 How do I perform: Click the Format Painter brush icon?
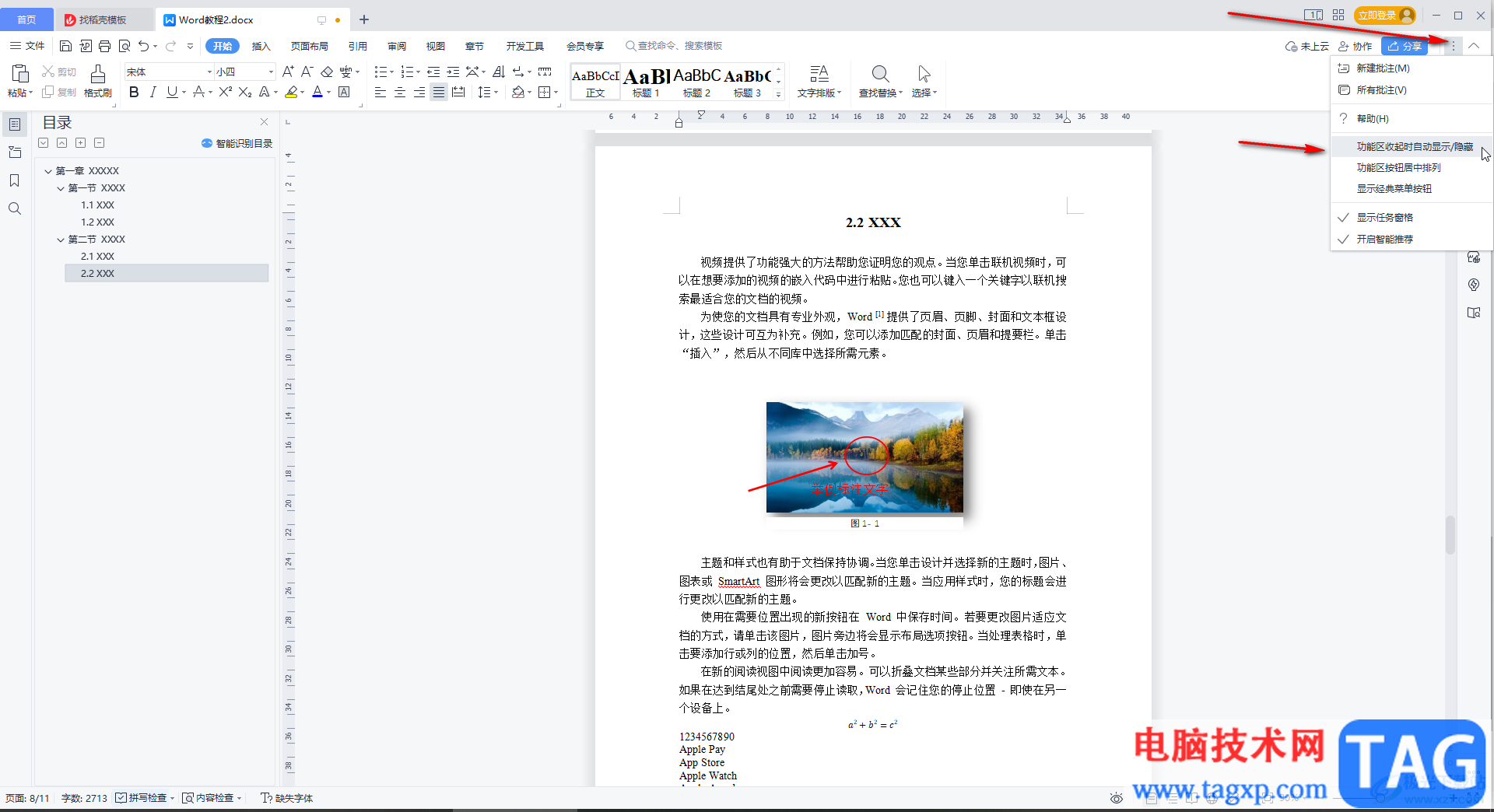coord(98,74)
